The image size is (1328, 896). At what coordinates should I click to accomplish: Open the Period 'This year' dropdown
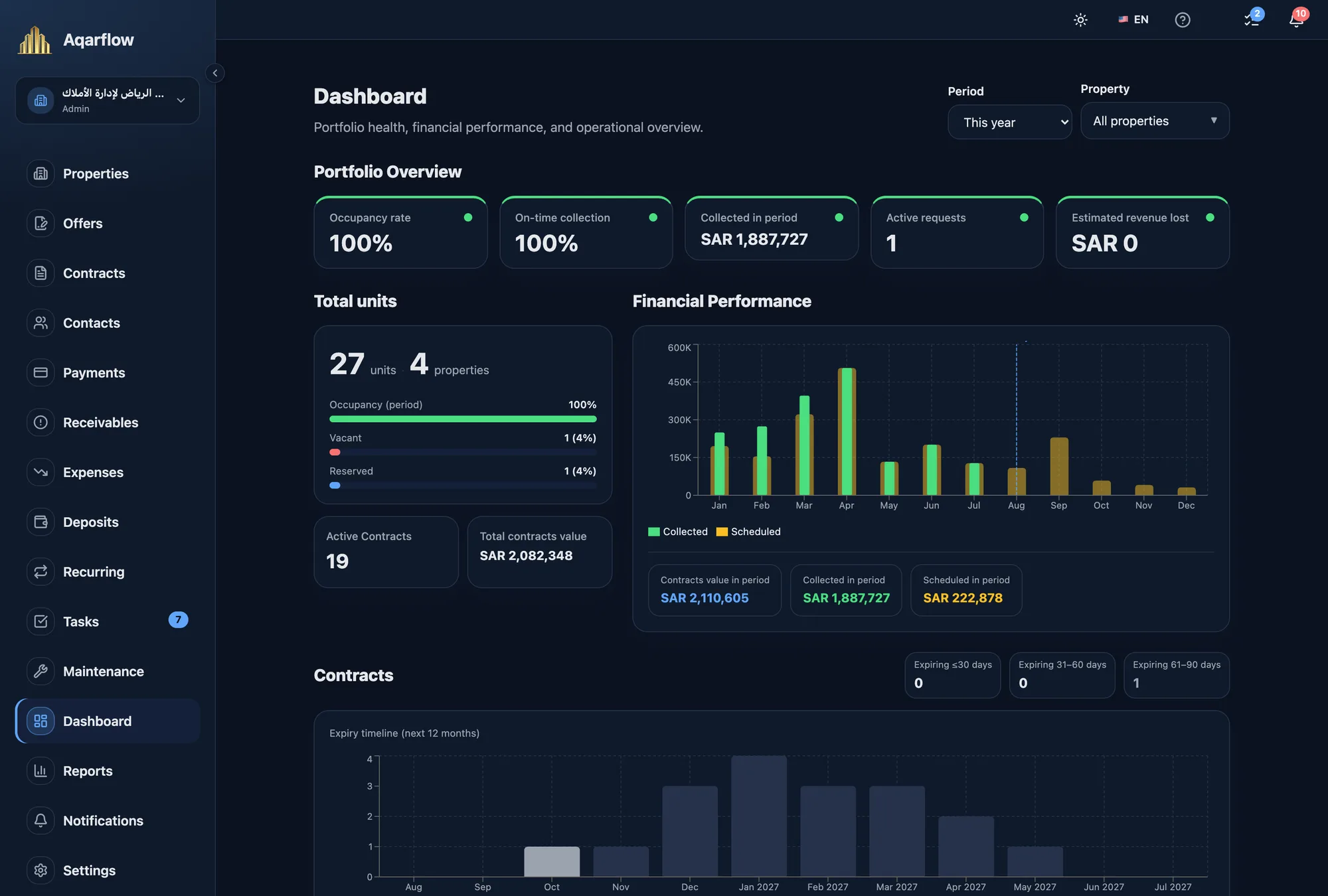(1009, 122)
